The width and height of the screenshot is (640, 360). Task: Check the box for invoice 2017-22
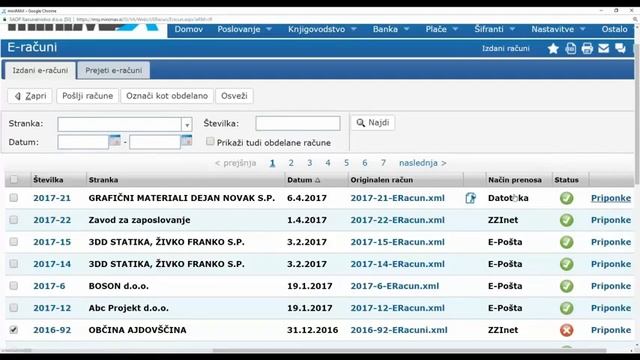(14, 220)
